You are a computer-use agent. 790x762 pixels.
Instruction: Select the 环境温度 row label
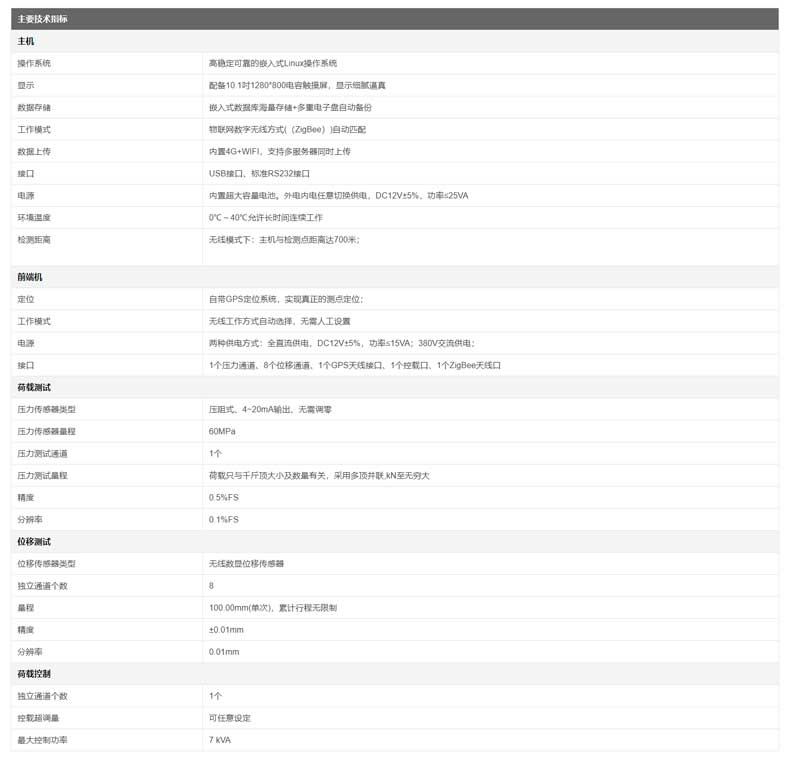click(34, 217)
